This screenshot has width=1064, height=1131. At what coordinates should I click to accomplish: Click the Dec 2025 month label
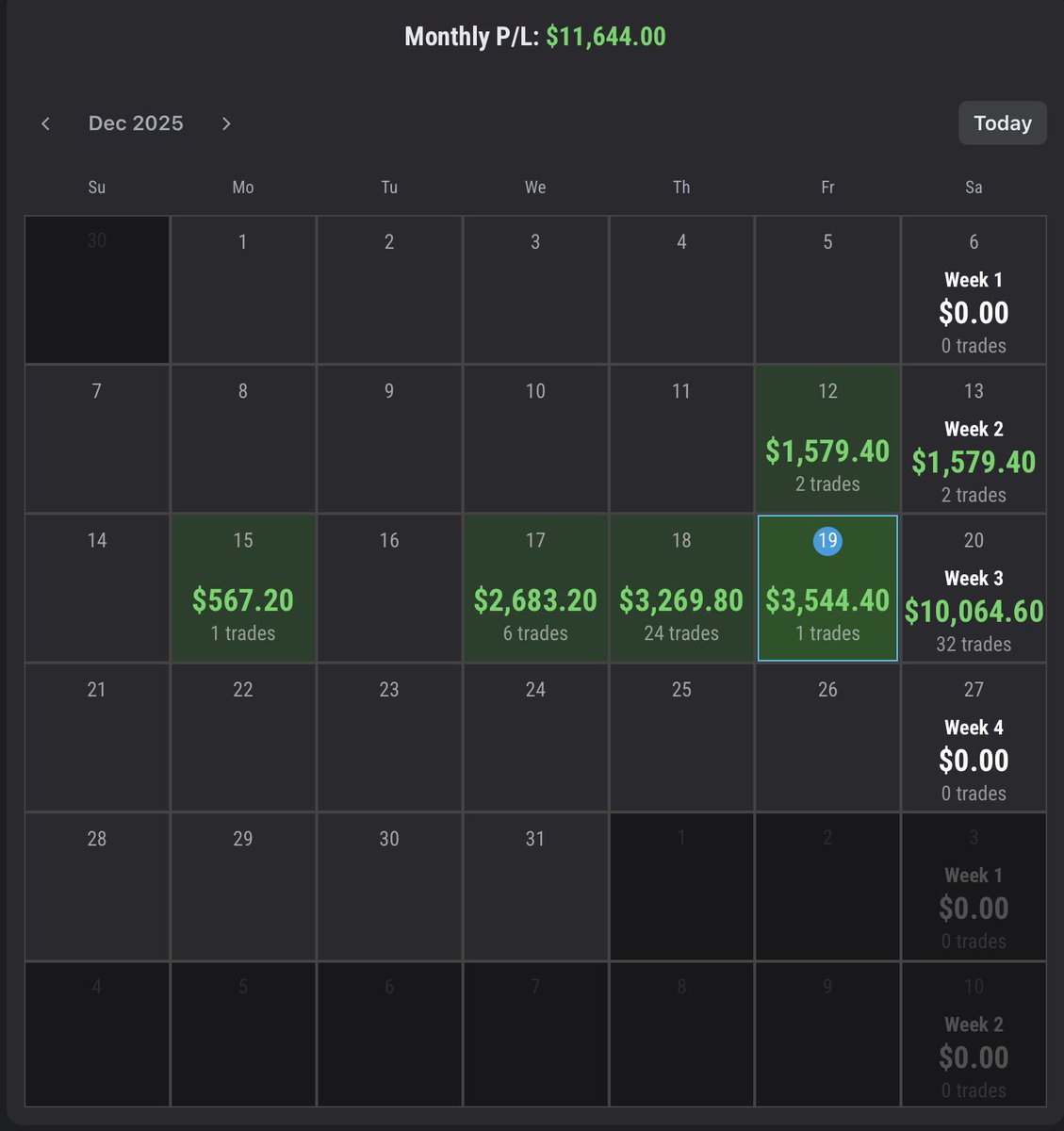pos(136,123)
